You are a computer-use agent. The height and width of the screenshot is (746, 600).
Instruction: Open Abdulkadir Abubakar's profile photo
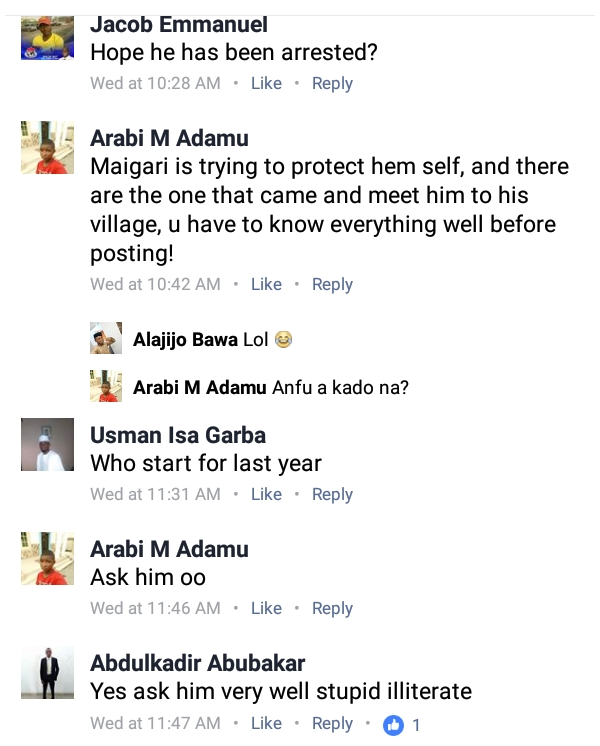[x=47, y=673]
